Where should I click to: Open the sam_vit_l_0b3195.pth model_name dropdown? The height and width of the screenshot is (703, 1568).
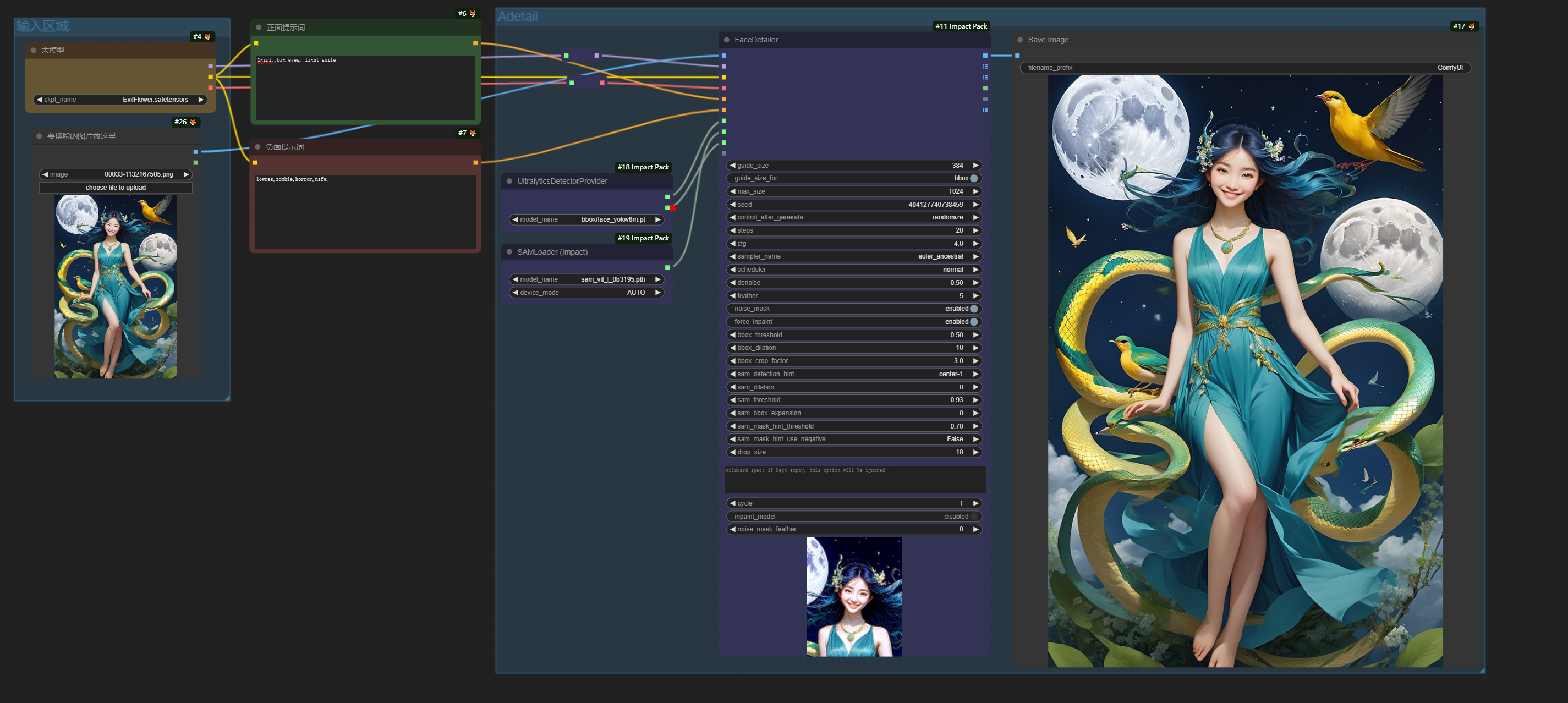click(586, 279)
